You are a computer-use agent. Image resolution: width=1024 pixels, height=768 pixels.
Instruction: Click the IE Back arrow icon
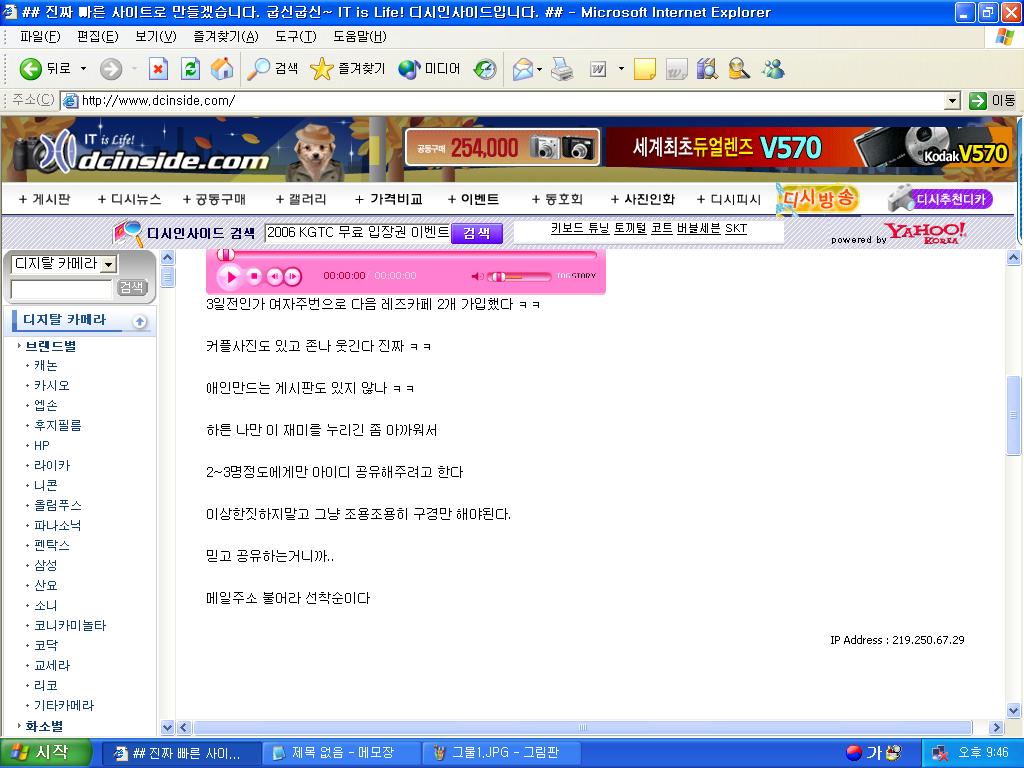pyautogui.click(x=30, y=69)
